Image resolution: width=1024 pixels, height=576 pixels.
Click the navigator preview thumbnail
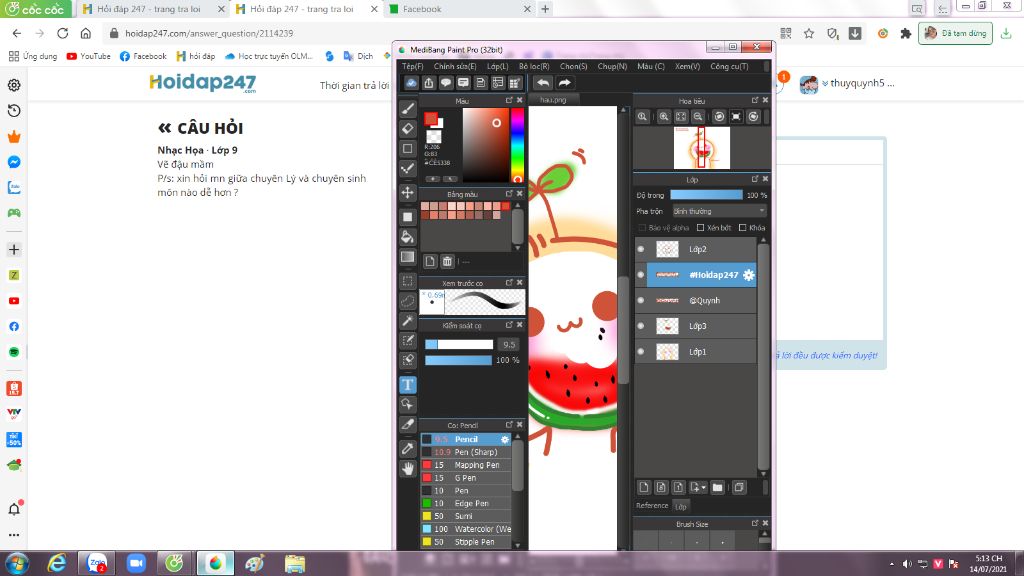701,148
